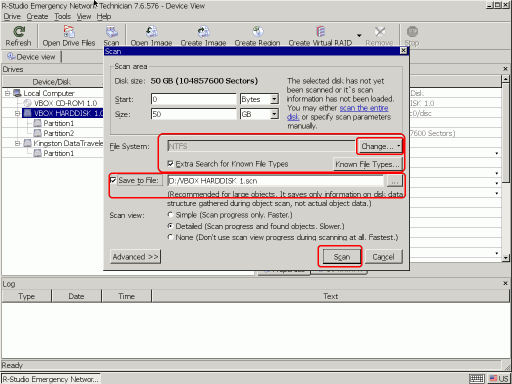The width and height of the screenshot is (512, 384).
Task: Expand the Advanced >> options
Action: pyautogui.click(x=135, y=257)
